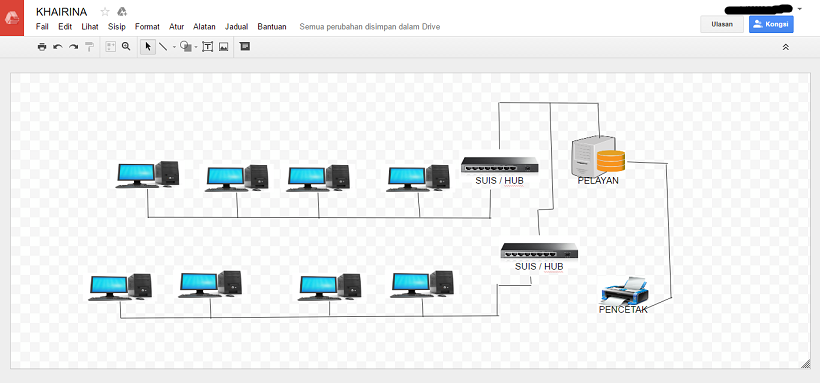The image size is (820, 383).
Task: Open the Google Drawings home logo
Action: coord(12,18)
